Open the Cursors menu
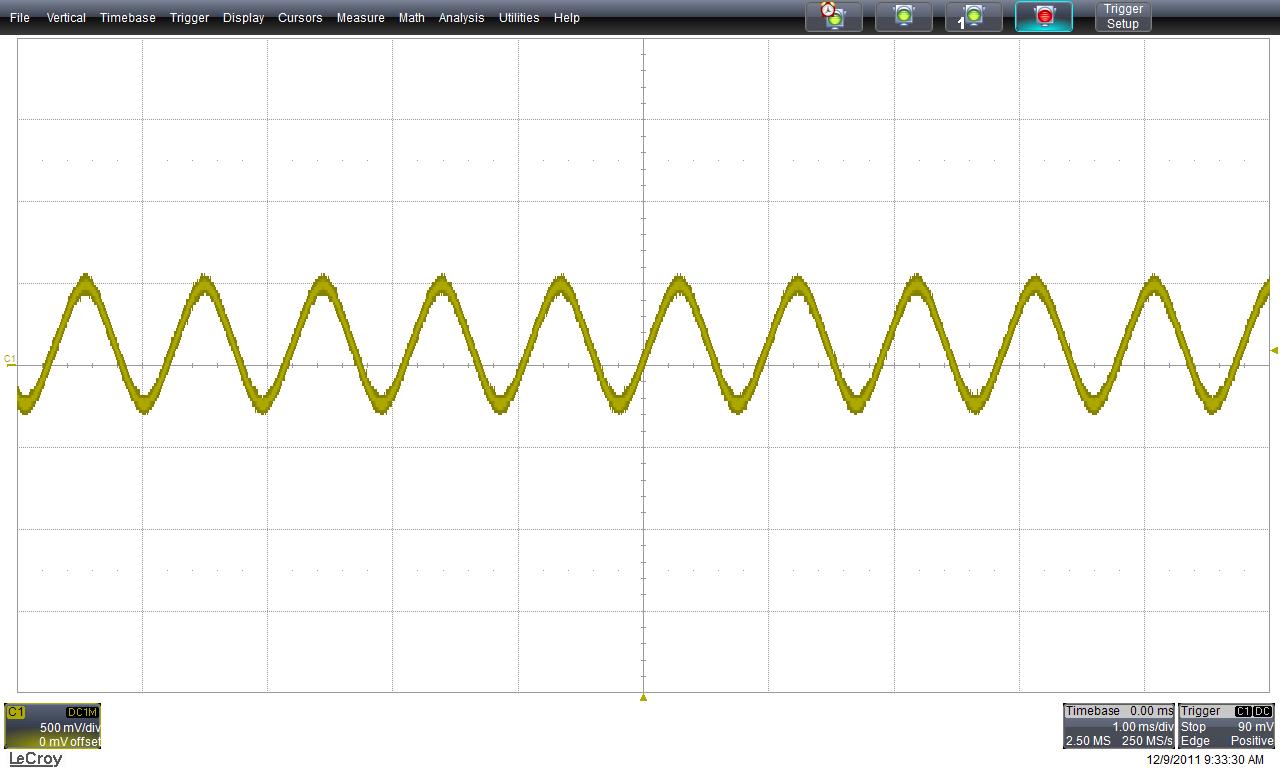Image resolution: width=1280 pixels, height=768 pixels. 300,18
